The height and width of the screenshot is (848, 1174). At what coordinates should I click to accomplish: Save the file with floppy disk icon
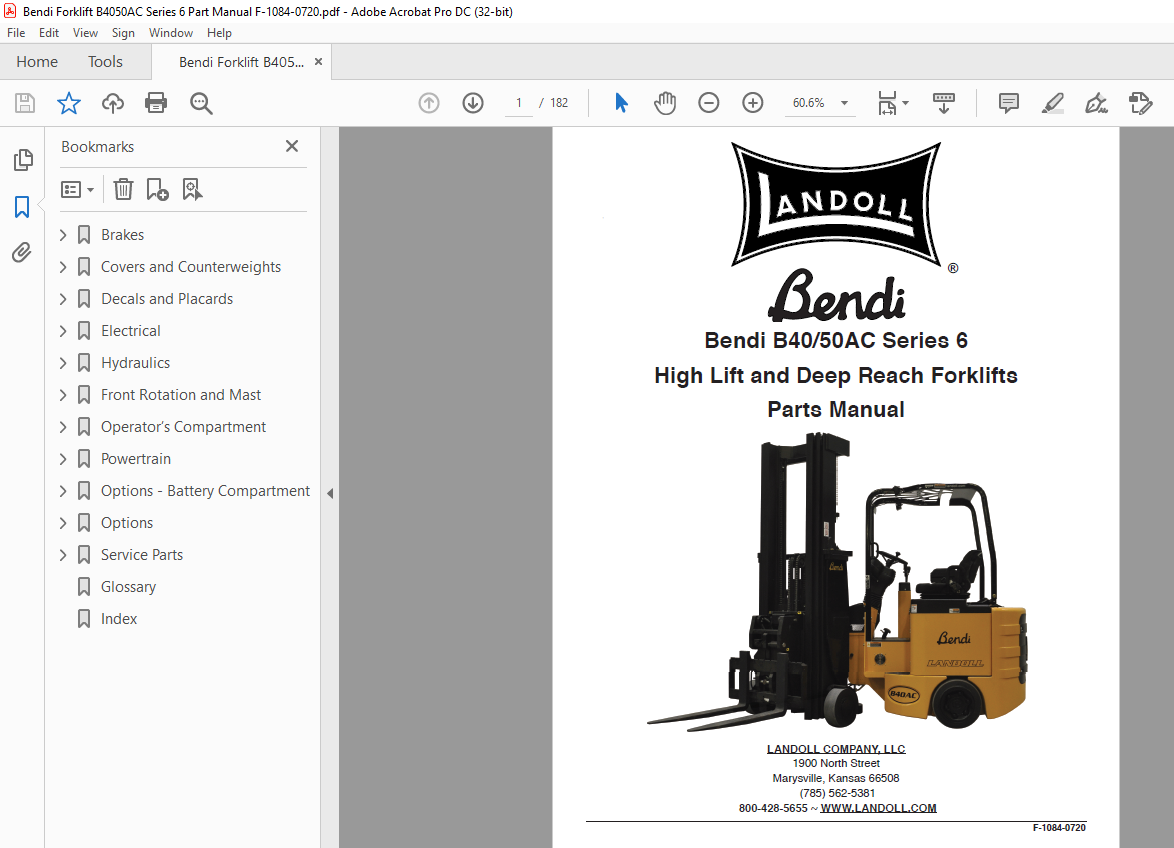(x=25, y=103)
